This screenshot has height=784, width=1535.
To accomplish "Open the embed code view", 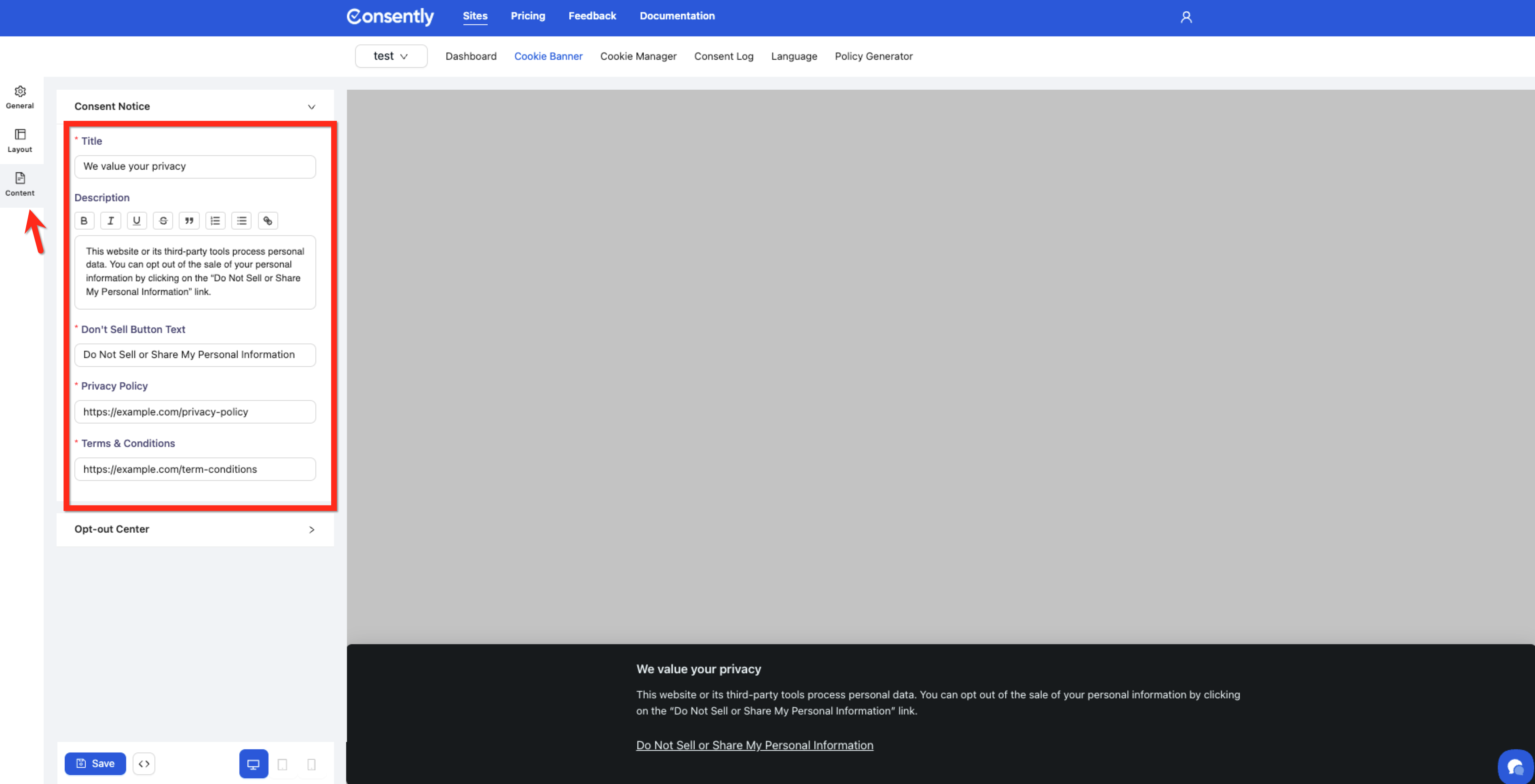I will 144,764.
